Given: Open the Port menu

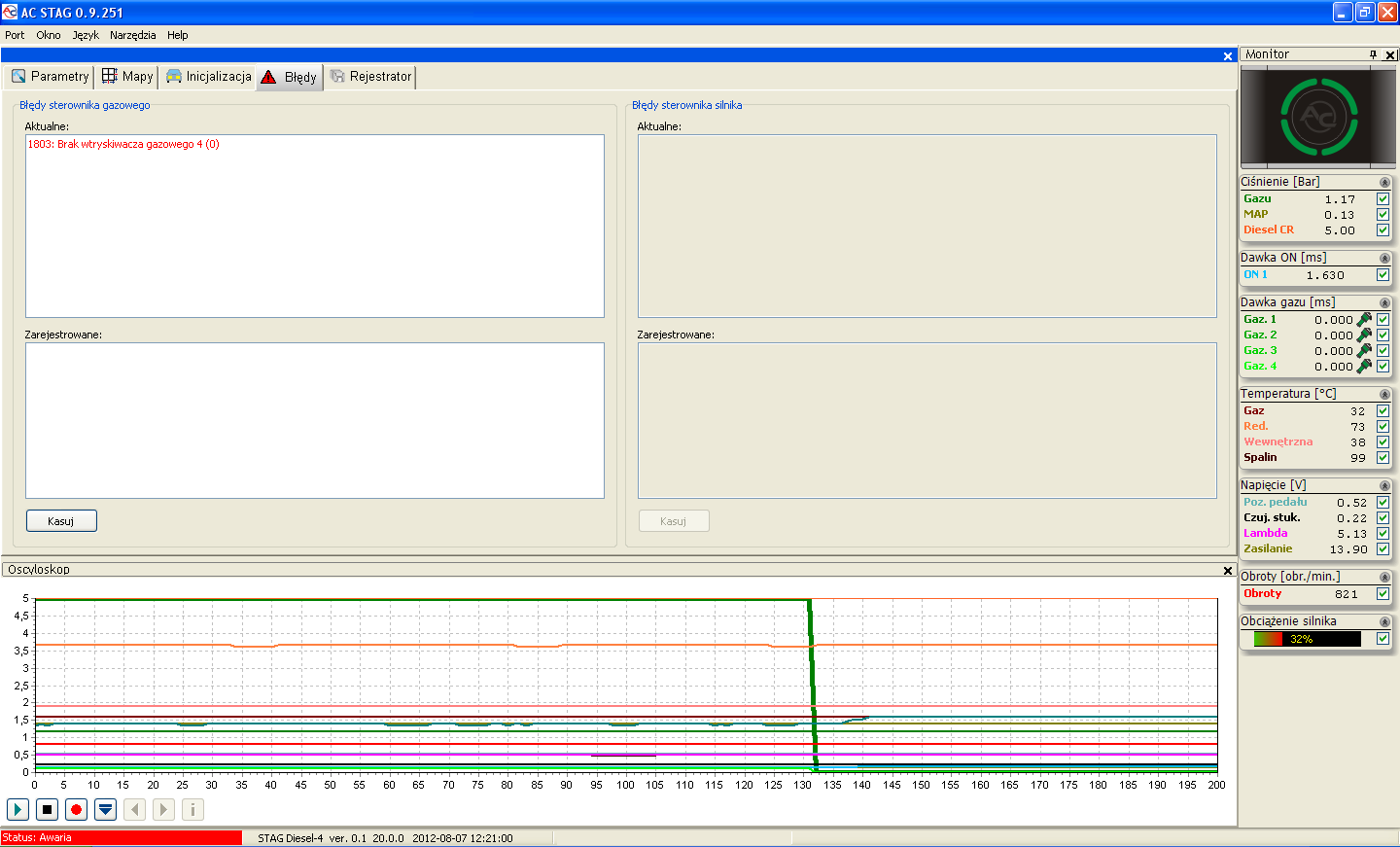Looking at the screenshot, I should pos(15,35).
